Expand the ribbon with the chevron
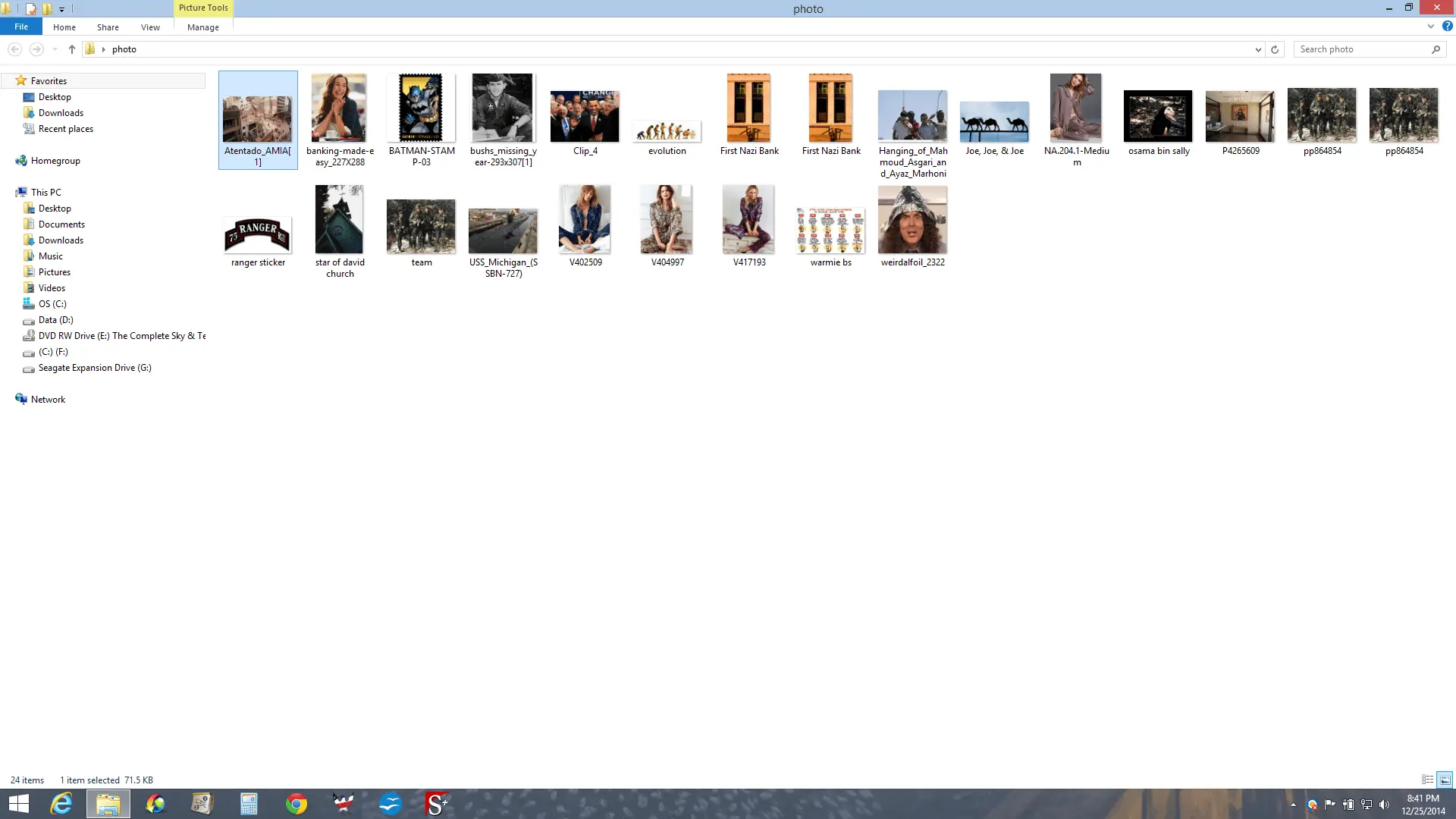 click(1430, 26)
